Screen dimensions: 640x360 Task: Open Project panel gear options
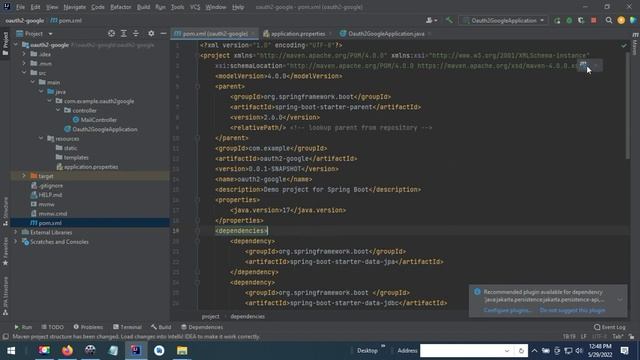pos(151,33)
